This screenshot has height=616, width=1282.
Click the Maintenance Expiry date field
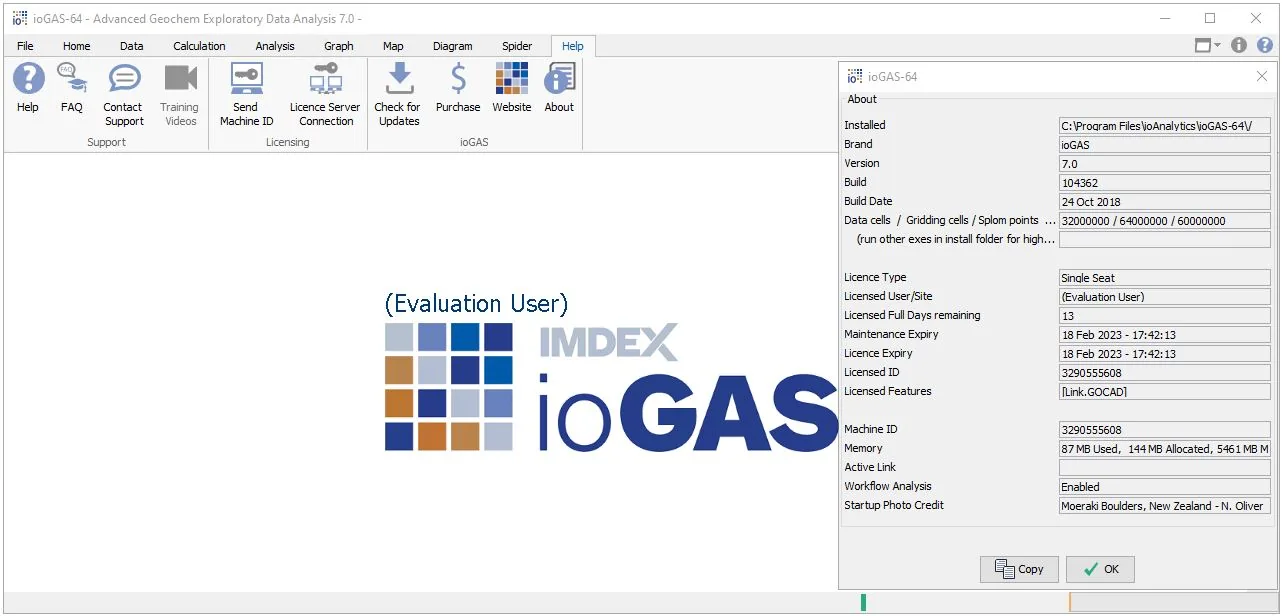[1165, 335]
